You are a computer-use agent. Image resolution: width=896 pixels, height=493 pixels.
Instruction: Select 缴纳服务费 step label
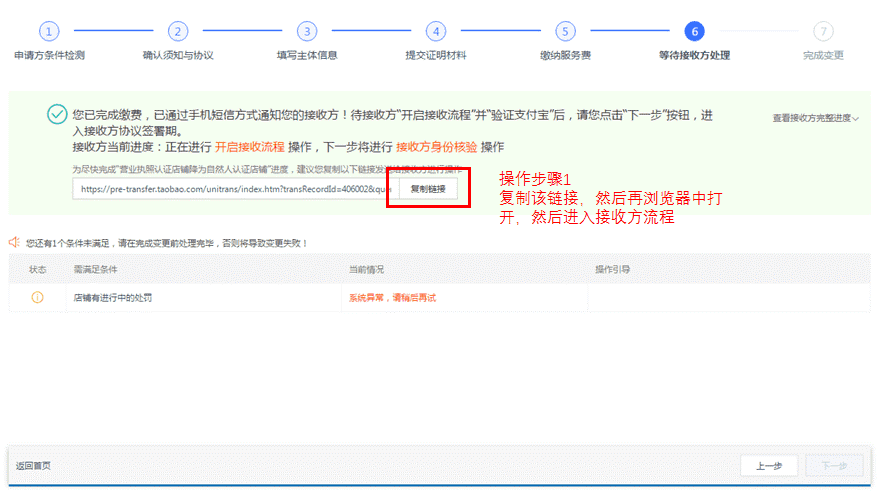coord(565,55)
